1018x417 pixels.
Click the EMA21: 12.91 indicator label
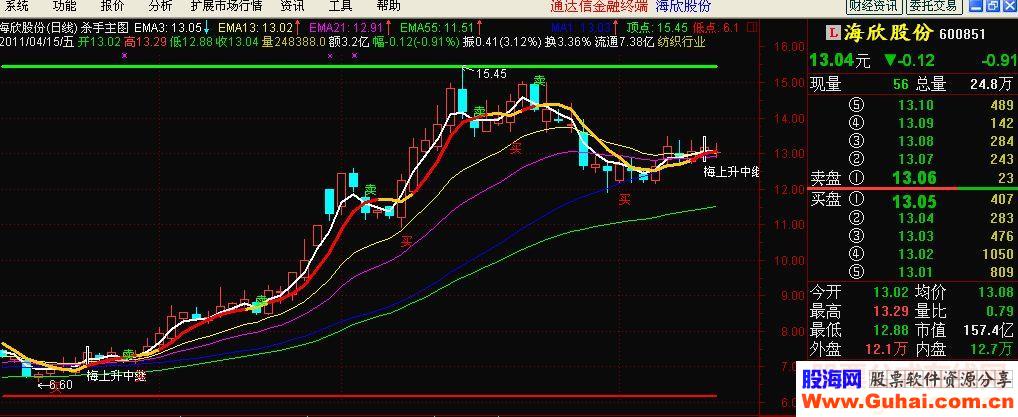click(346, 27)
